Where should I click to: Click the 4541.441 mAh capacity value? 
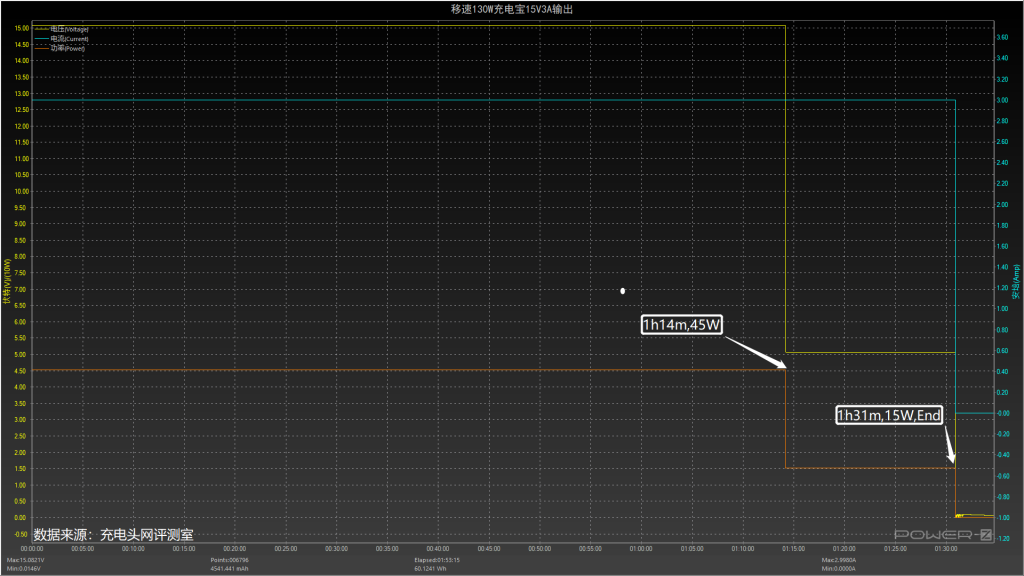click(x=229, y=569)
